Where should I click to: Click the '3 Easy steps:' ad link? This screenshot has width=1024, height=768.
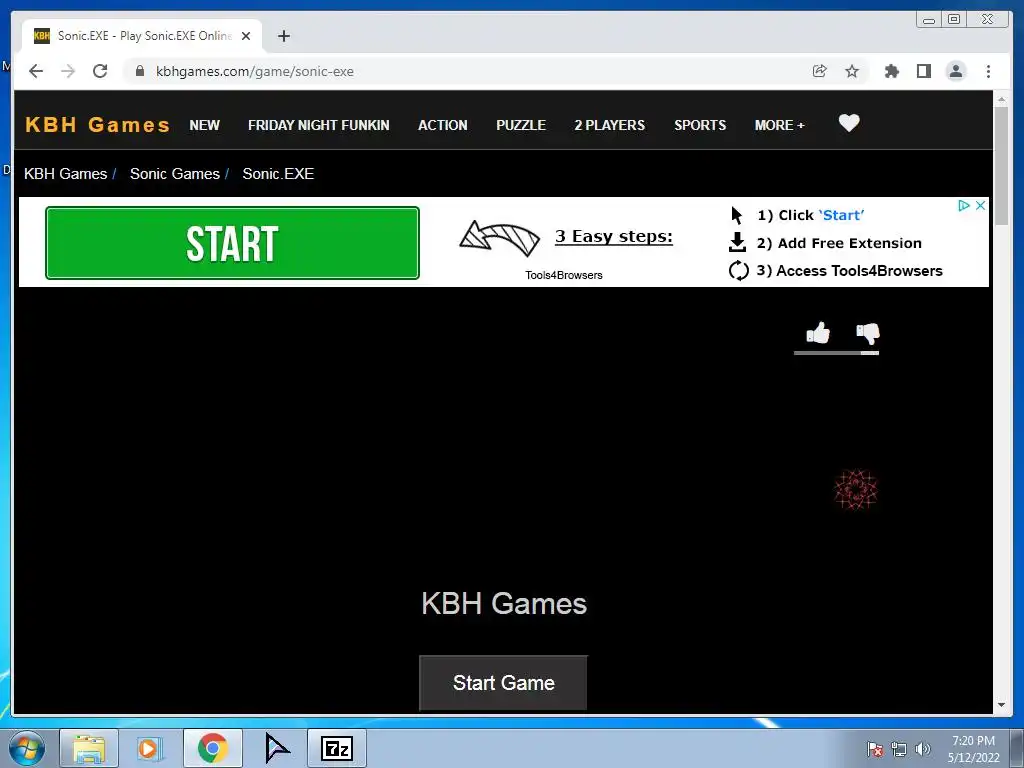[x=613, y=236]
